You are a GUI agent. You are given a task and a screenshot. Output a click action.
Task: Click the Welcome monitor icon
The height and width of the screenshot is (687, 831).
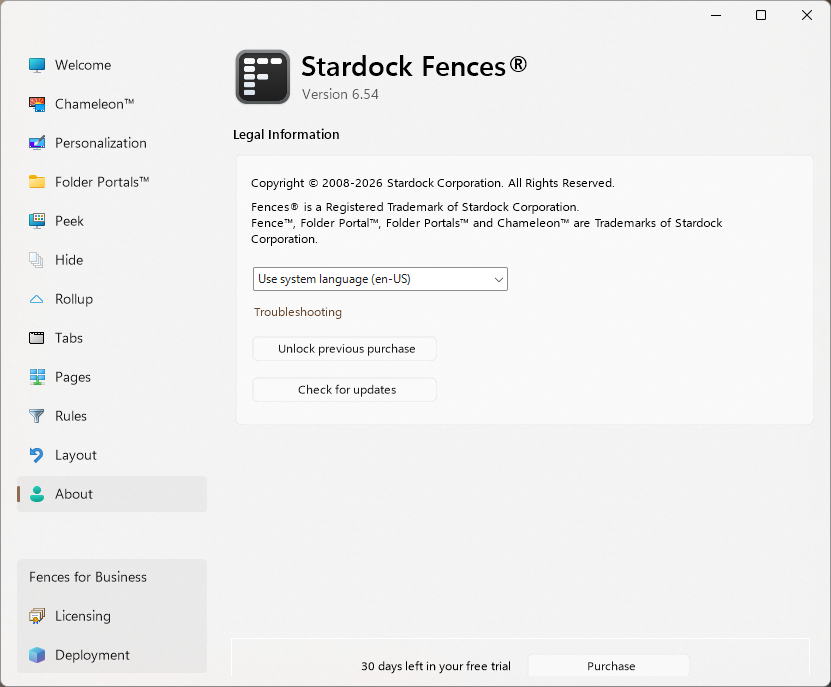pos(37,65)
